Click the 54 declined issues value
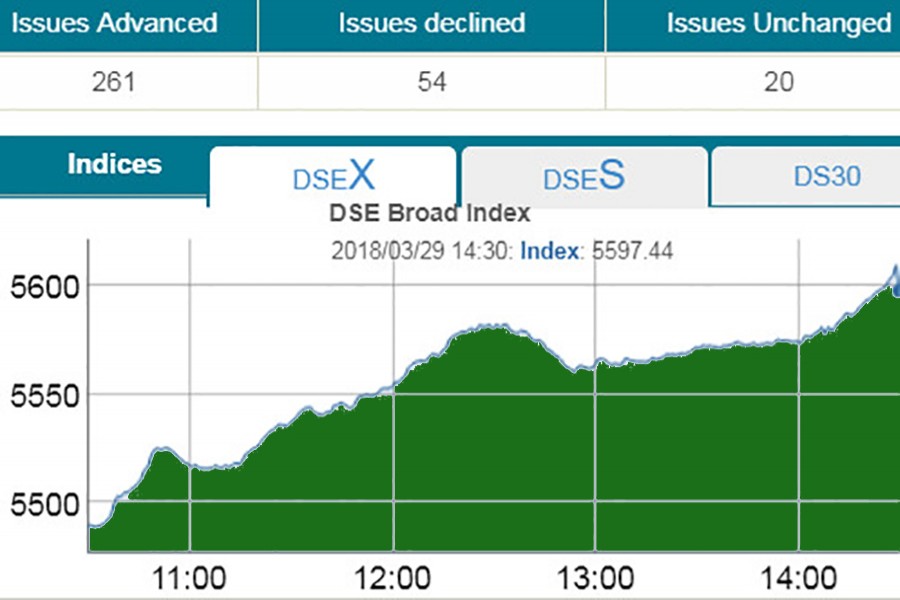Image resolution: width=900 pixels, height=600 pixels. [x=431, y=82]
